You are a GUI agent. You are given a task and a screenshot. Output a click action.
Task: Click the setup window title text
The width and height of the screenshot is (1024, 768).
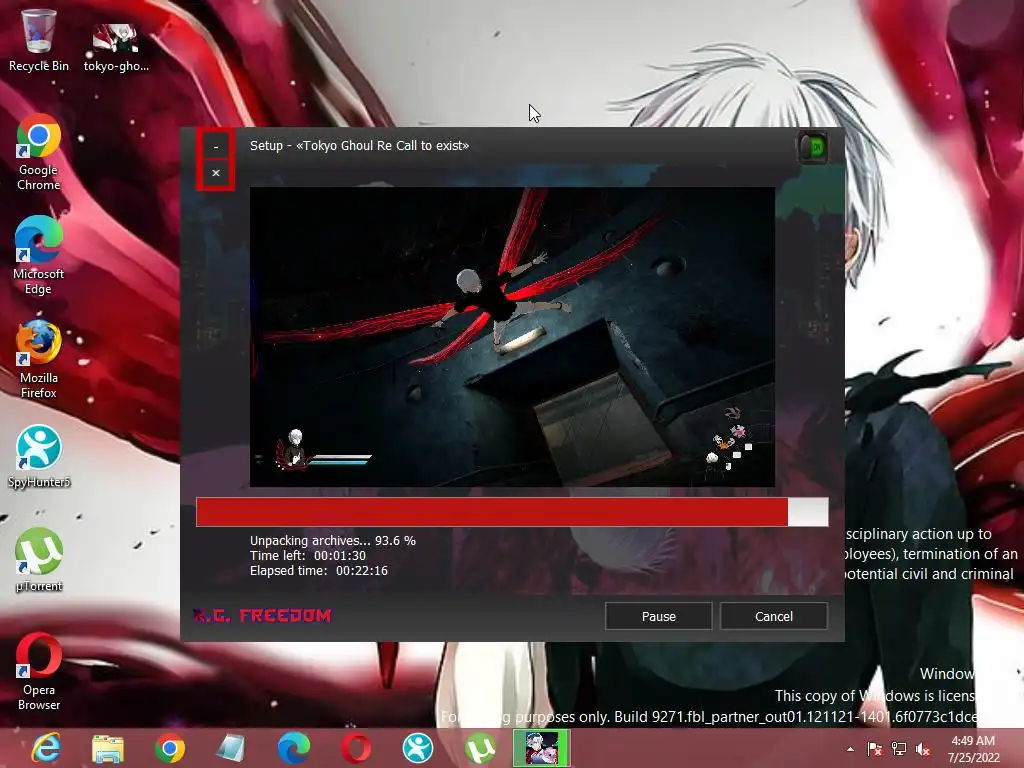(359, 146)
